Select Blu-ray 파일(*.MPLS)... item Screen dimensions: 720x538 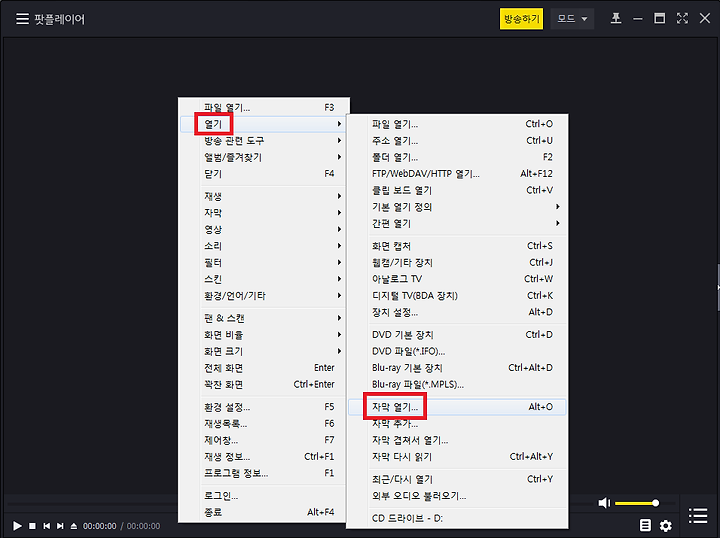pos(457,384)
